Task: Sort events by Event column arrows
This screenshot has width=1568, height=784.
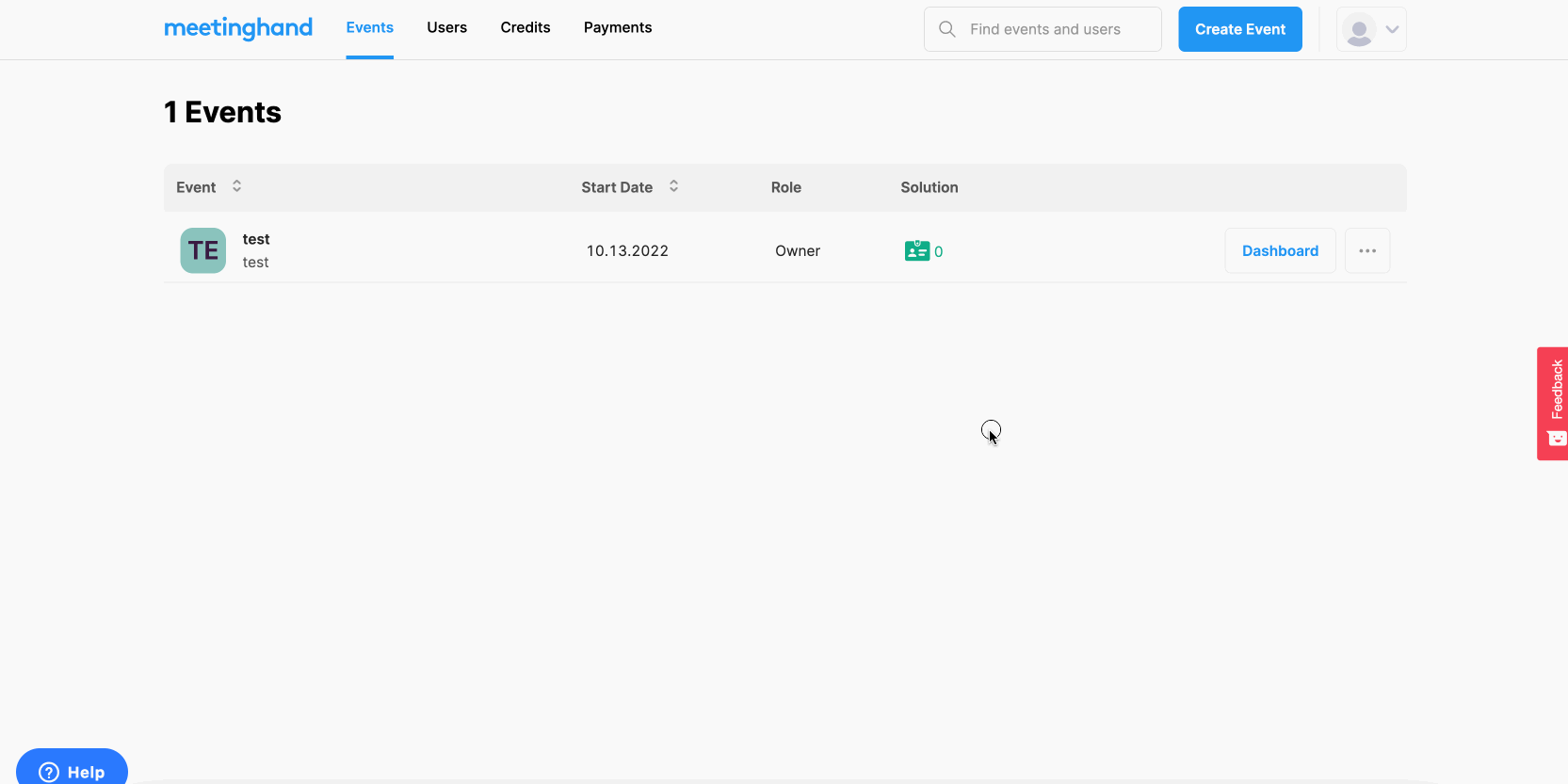Action: tap(237, 186)
